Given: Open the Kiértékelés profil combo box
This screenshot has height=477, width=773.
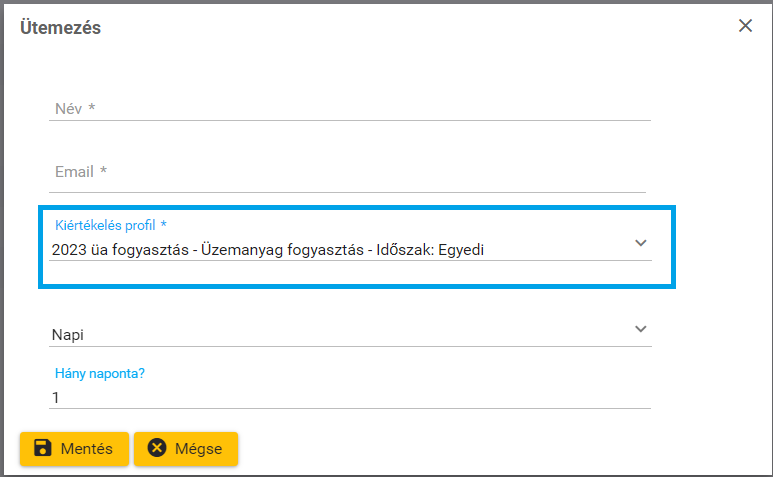Looking at the screenshot, I should point(340,249).
